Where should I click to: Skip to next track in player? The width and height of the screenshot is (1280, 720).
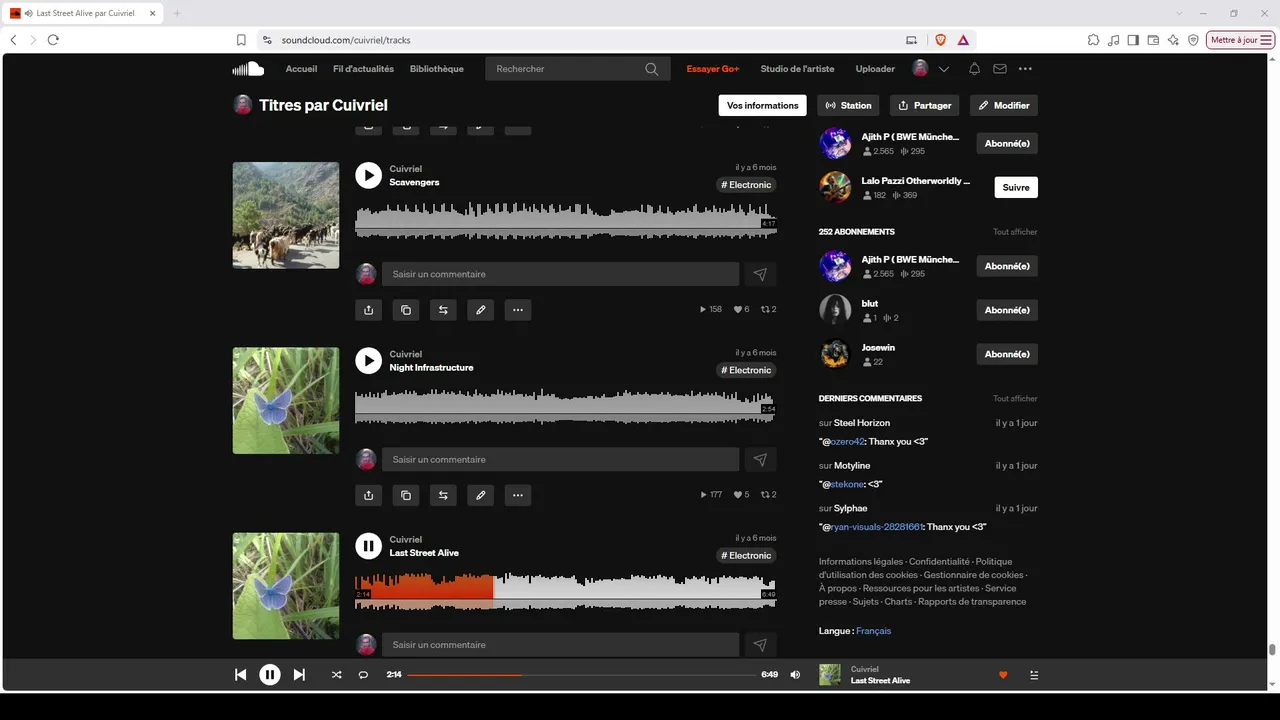coord(299,675)
